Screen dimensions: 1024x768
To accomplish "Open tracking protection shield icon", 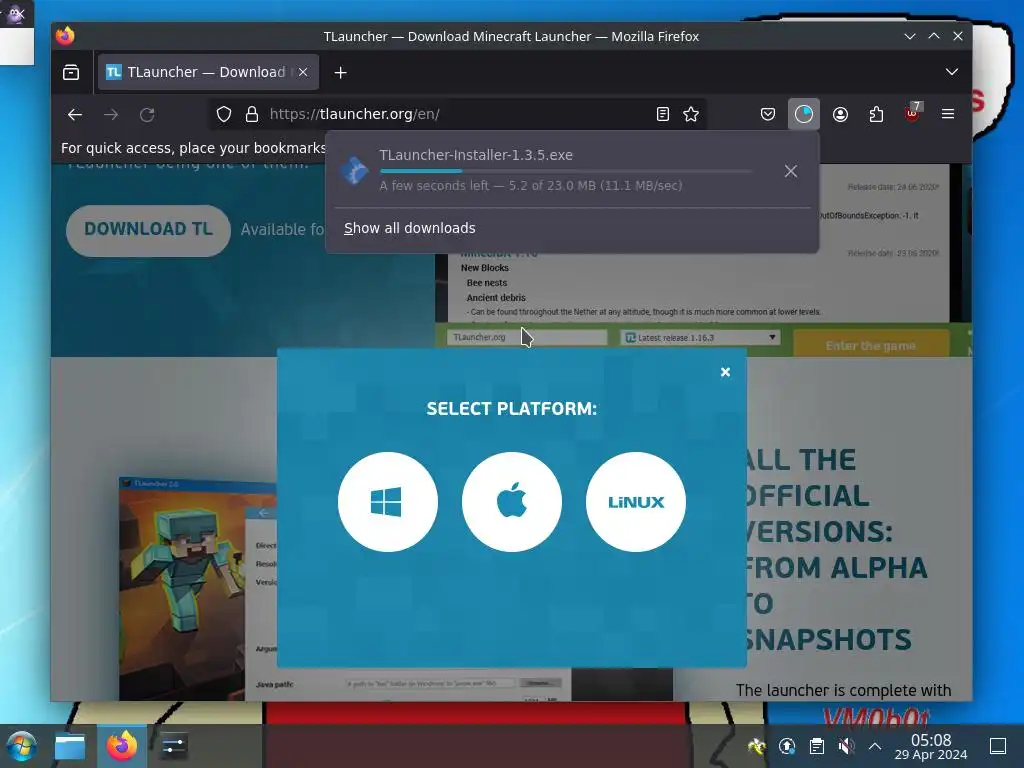I will (x=224, y=114).
